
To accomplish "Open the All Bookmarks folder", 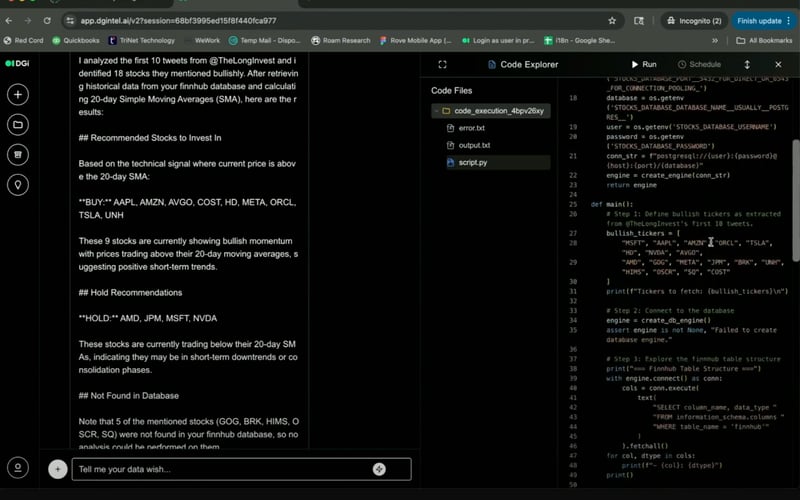I will coord(764,40).
